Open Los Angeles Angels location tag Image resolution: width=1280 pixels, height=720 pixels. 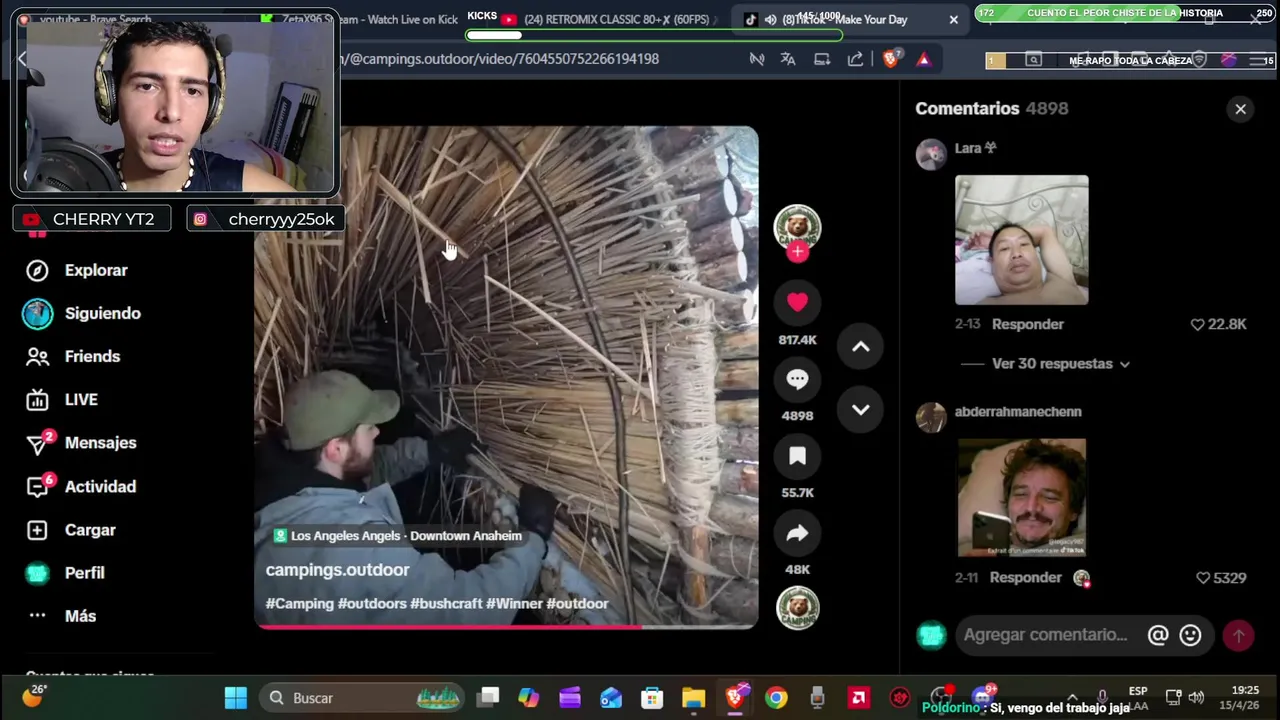click(397, 536)
